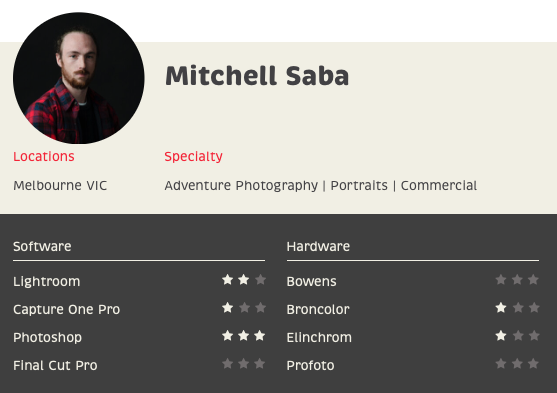The height and width of the screenshot is (393, 557).
Task: Select the Commercial specialty
Action: click(439, 185)
